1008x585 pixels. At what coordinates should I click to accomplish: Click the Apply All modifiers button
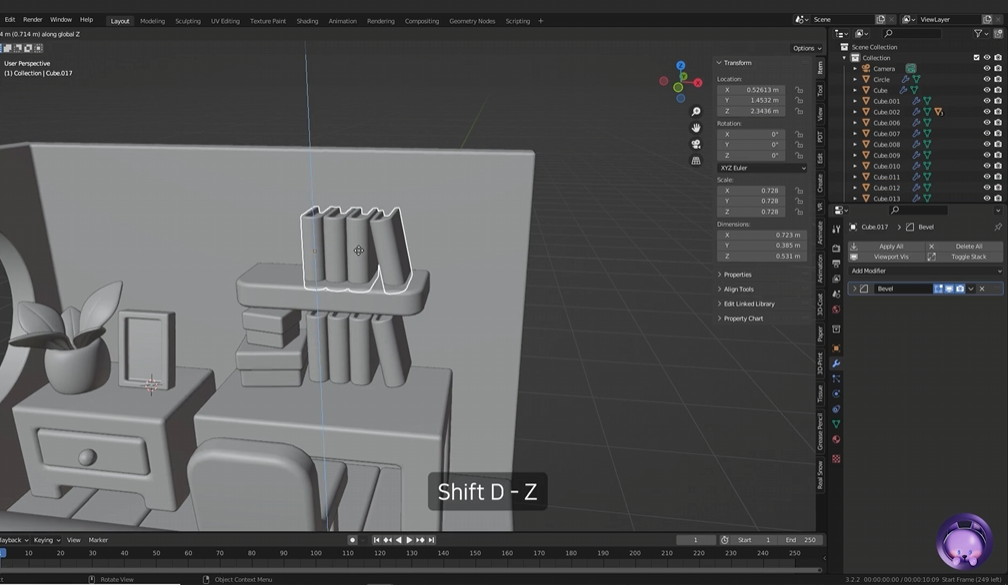tap(886, 246)
